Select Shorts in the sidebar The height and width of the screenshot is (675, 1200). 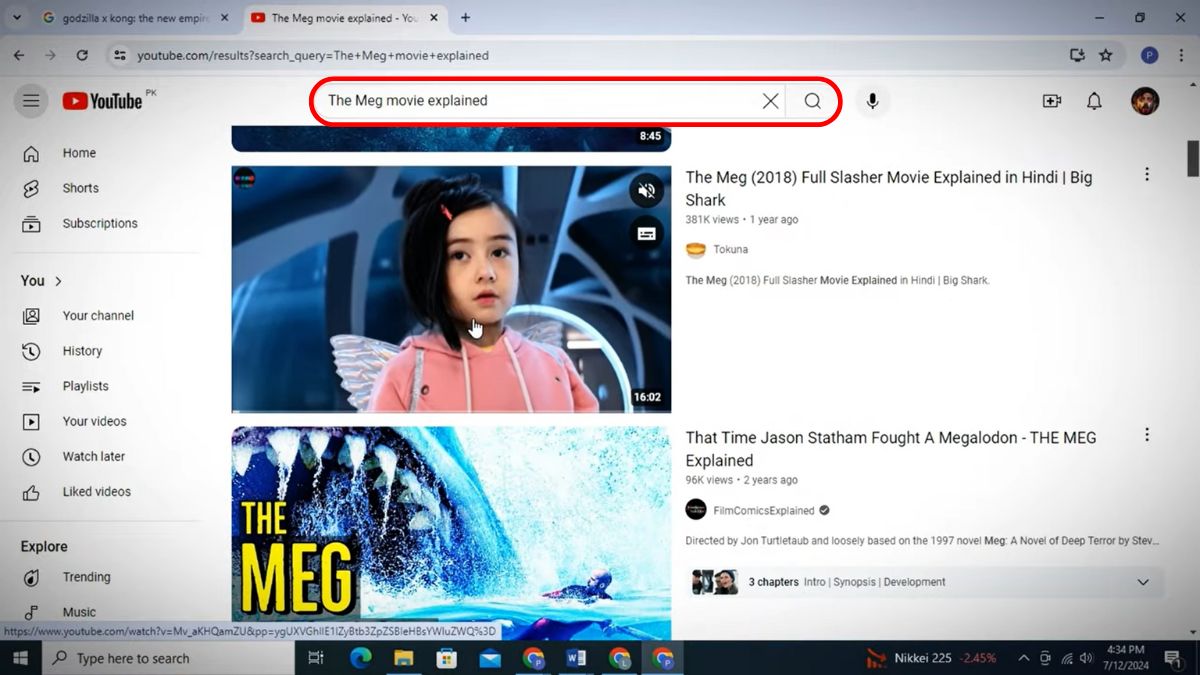[x=80, y=188]
